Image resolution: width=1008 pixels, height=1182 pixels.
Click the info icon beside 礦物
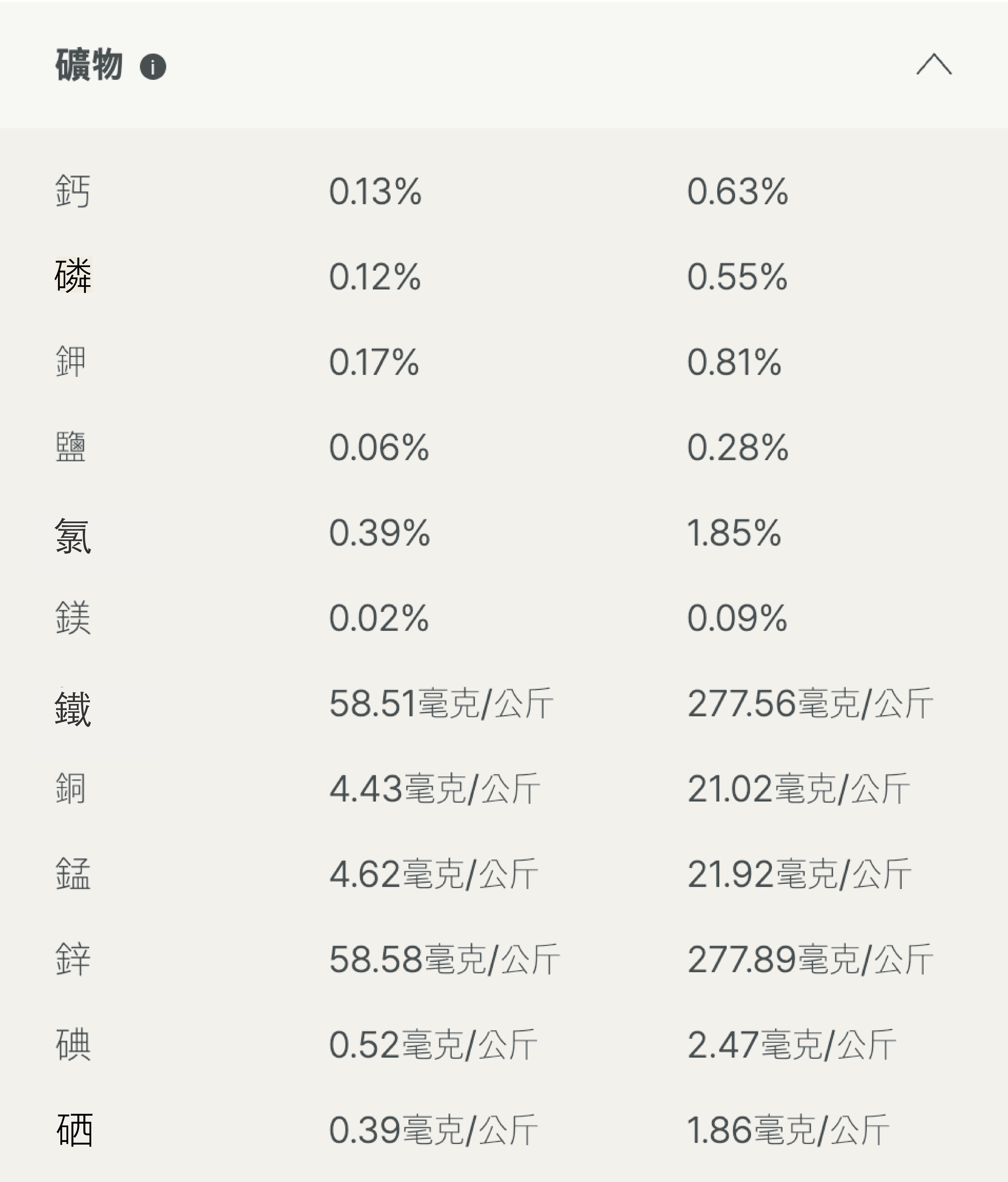point(153,67)
